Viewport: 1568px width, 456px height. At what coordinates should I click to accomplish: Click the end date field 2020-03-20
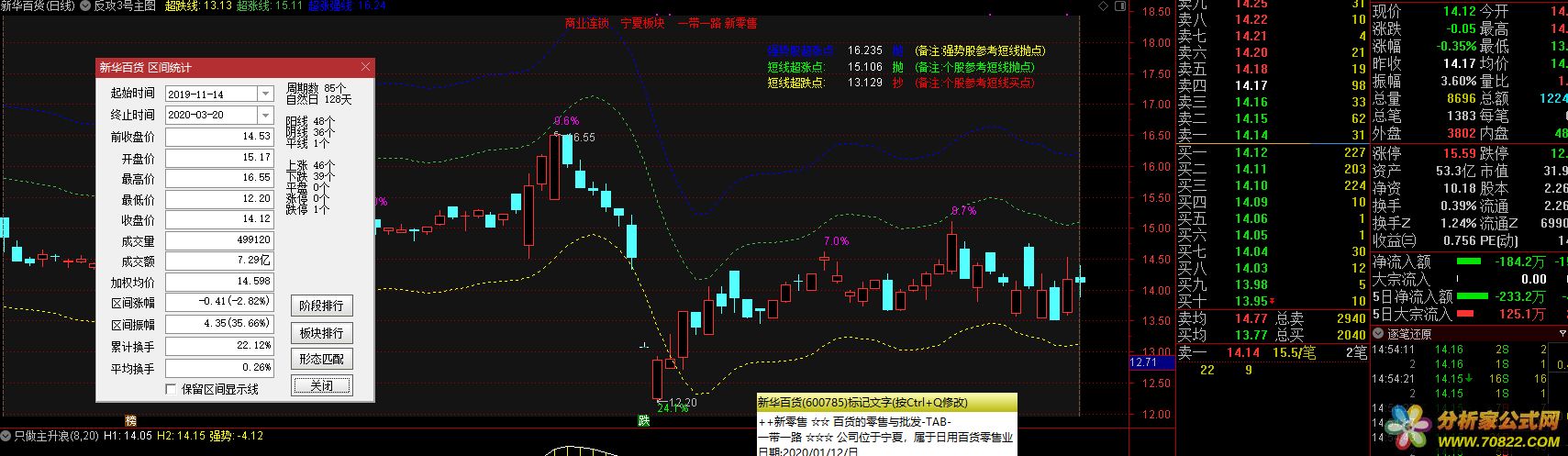(x=212, y=115)
